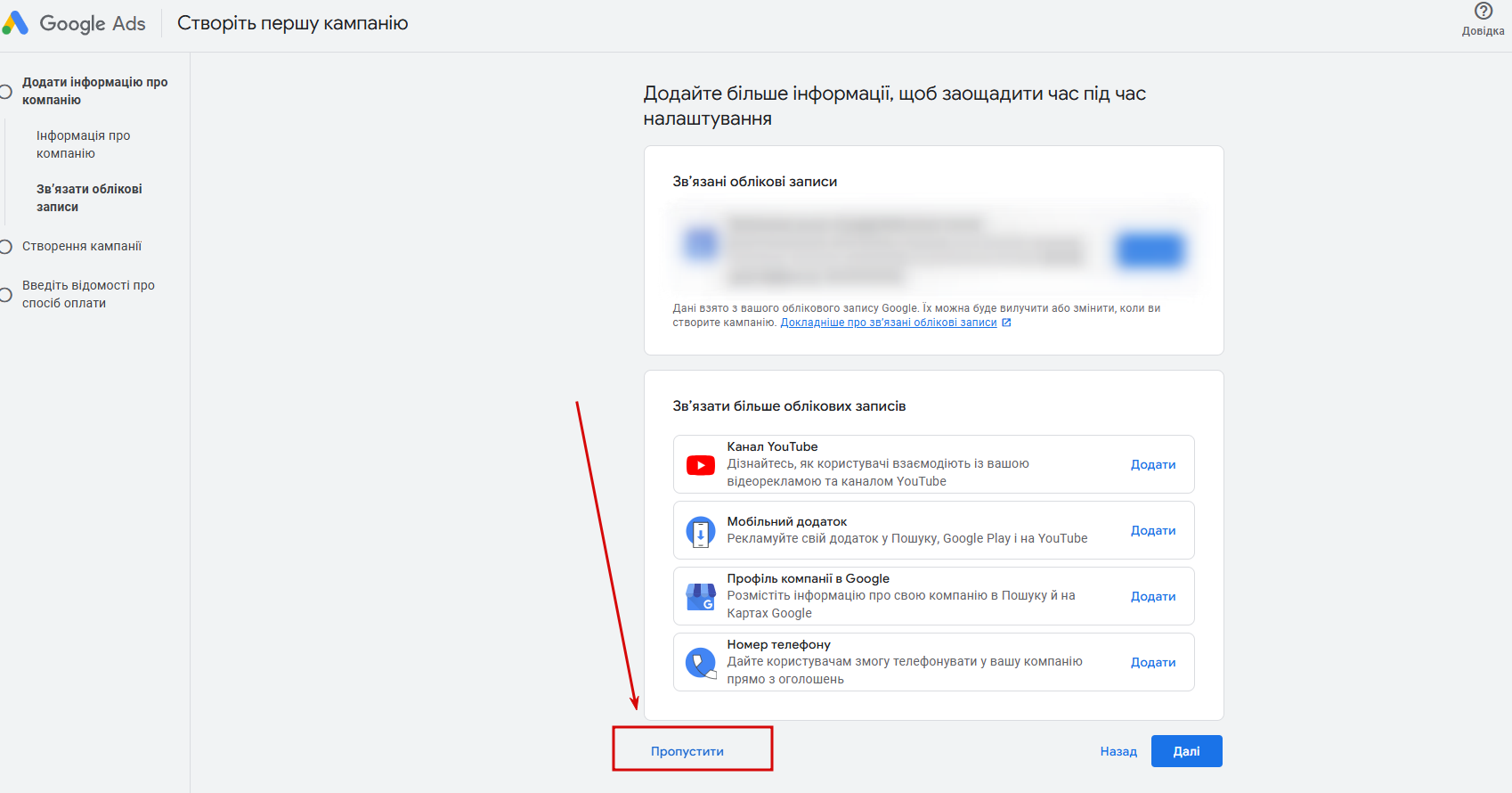Viewport: 1512px width, 793px height.
Task: Click the YouTube channel icon
Action: pos(701,465)
